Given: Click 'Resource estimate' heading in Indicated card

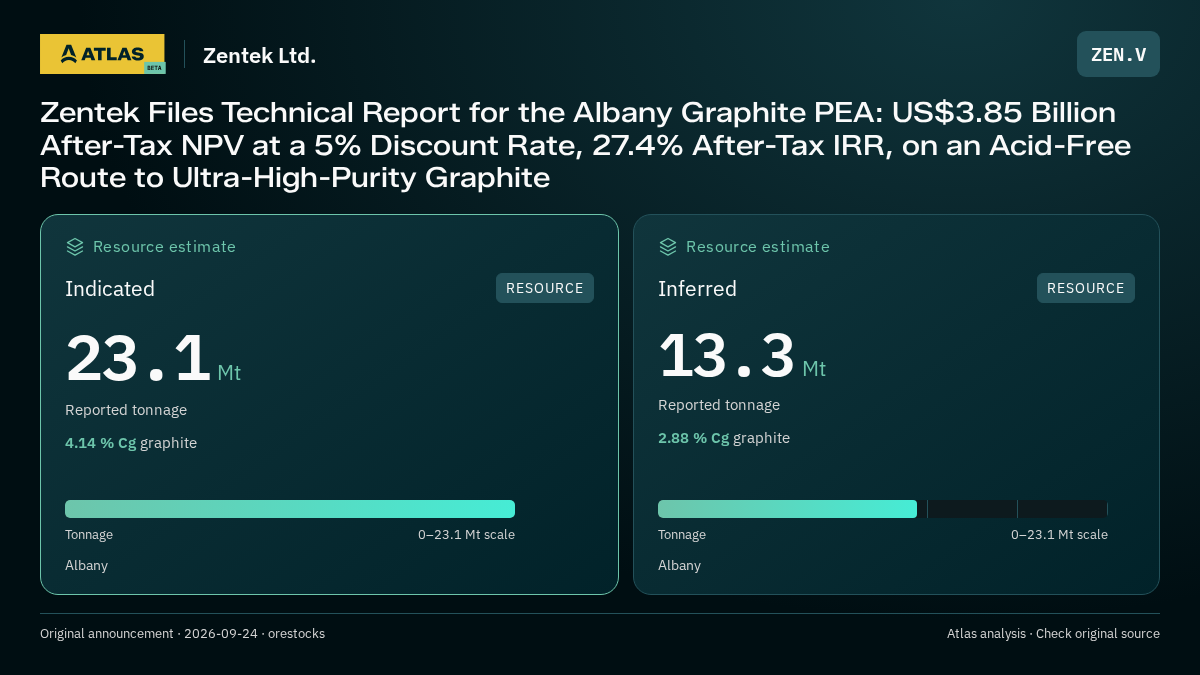Looking at the screenshot, I should pos(164,247).
